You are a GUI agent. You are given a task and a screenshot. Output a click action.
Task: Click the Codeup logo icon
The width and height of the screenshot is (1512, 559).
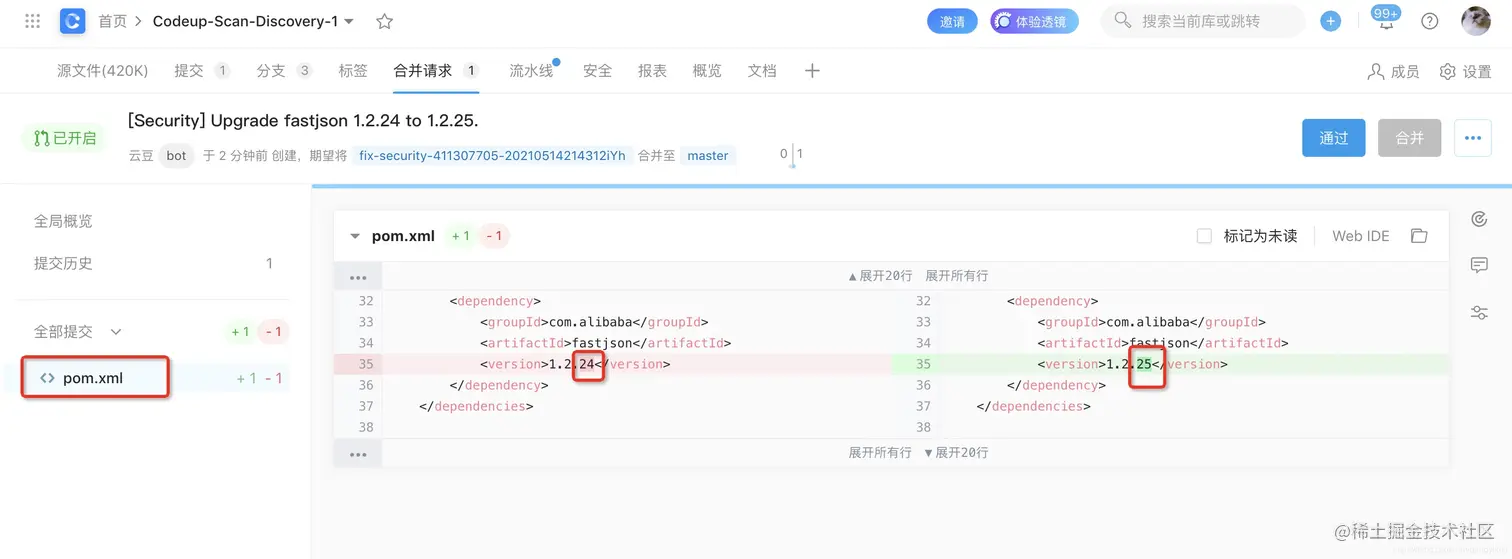(x=72, y=21)
